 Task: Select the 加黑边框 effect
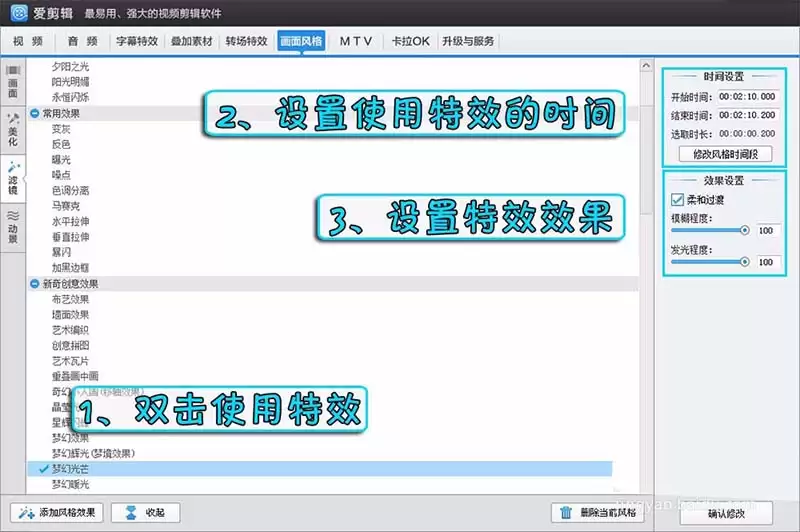click(70, 267)
